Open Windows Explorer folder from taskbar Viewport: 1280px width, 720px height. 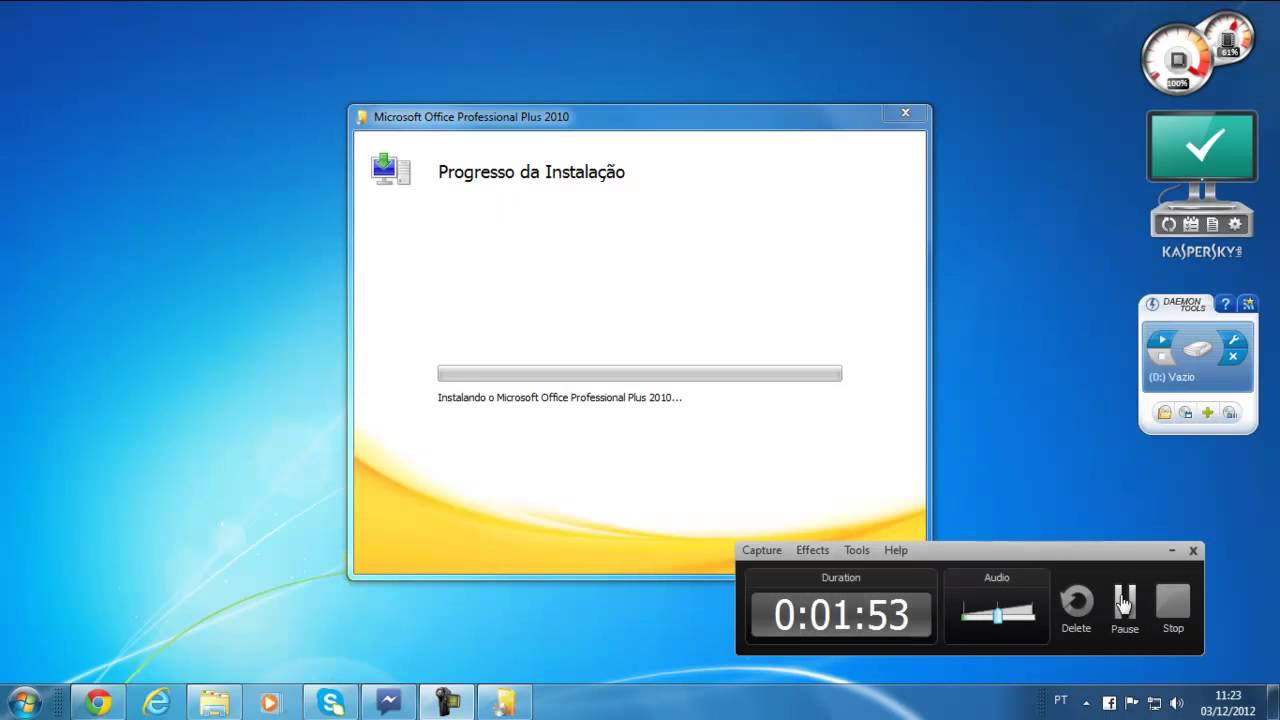[214, 703]
